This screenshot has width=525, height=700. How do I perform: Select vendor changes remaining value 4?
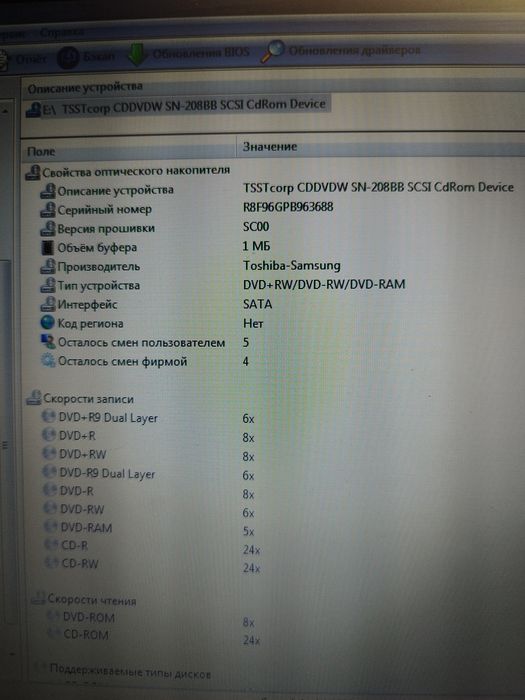246,361
